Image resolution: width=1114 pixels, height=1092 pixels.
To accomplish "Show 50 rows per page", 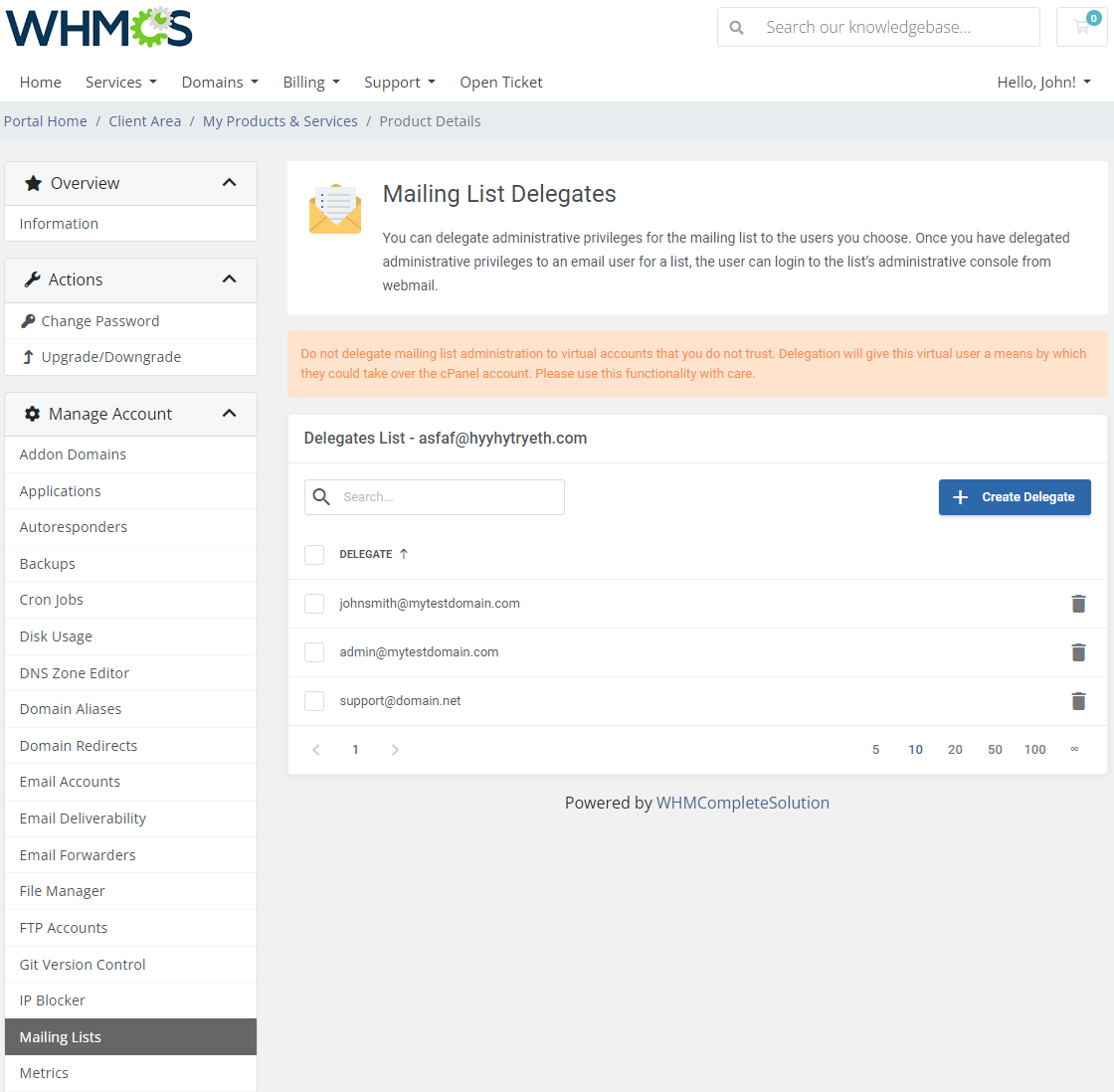I will click(995, 750).
